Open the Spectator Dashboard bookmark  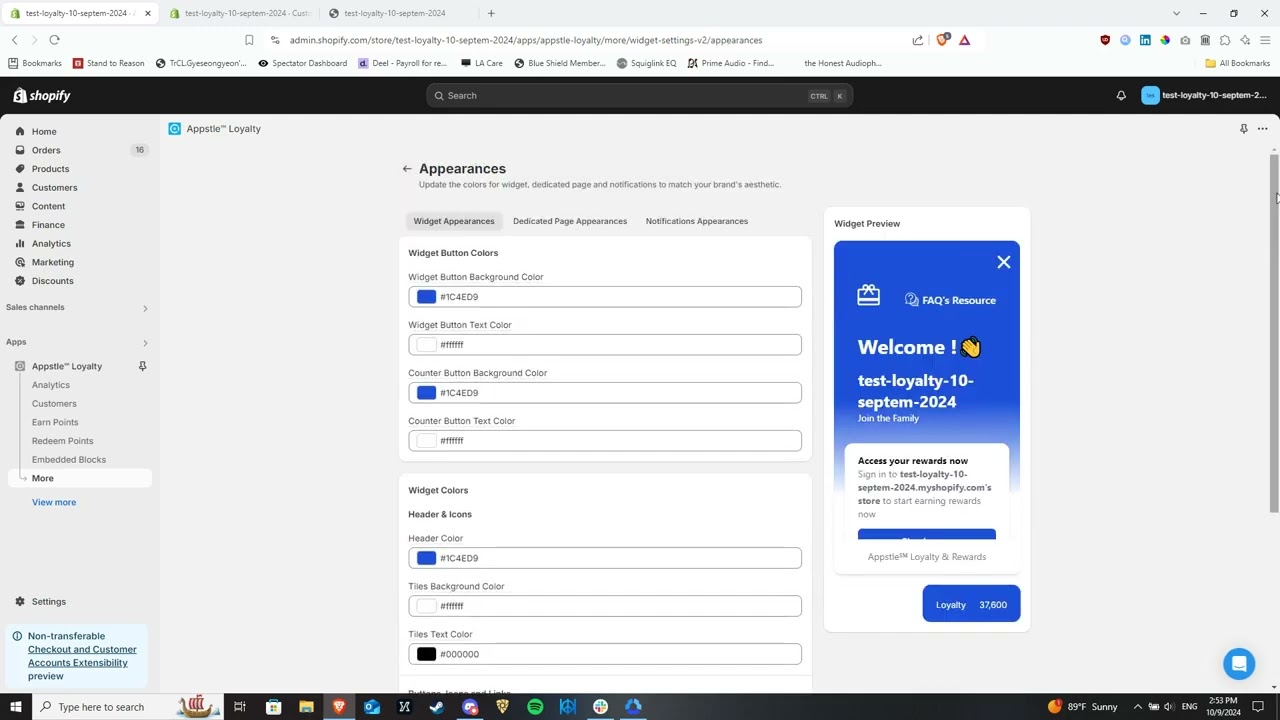point(302,63)
